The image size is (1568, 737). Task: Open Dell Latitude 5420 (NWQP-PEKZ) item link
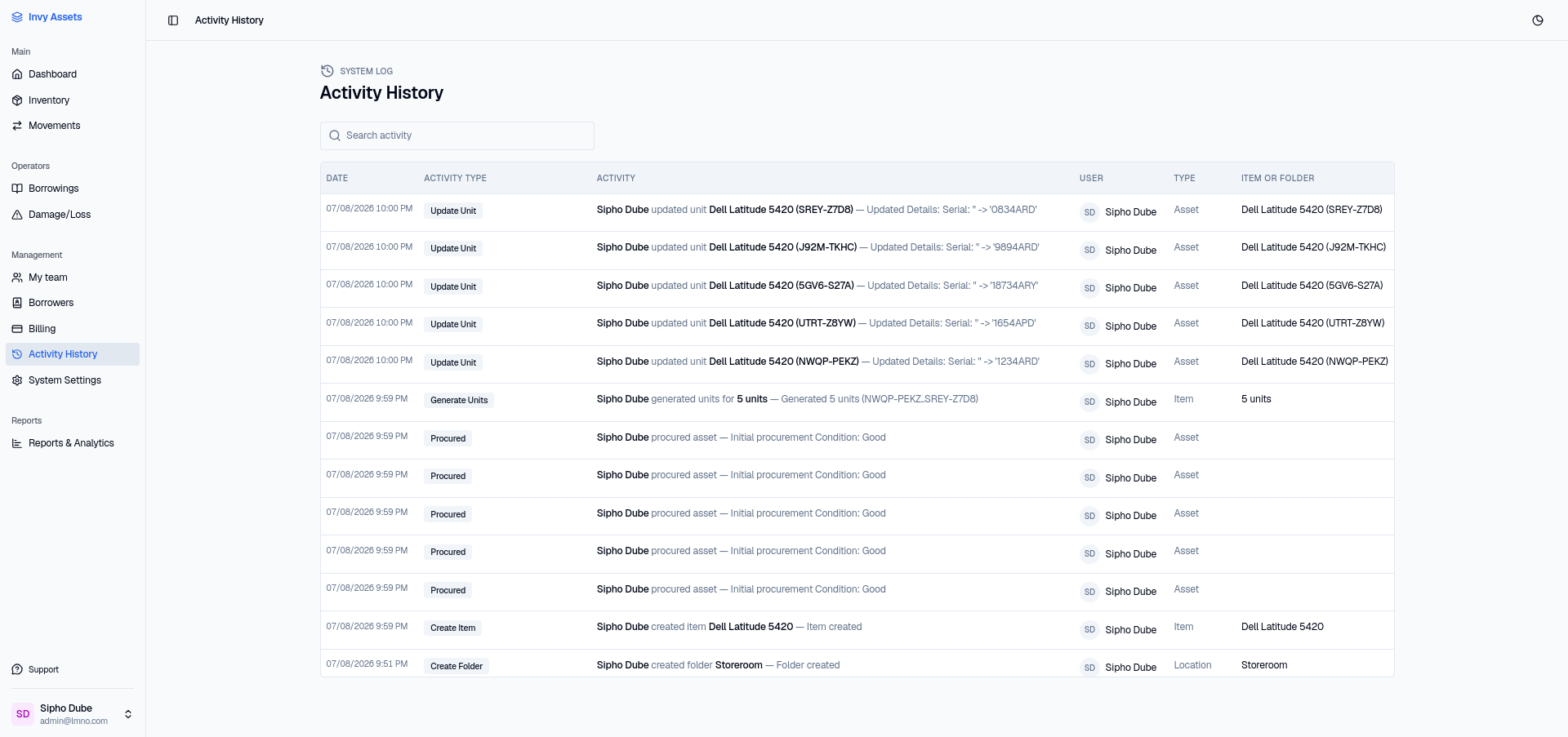[x=1315, y=362]
